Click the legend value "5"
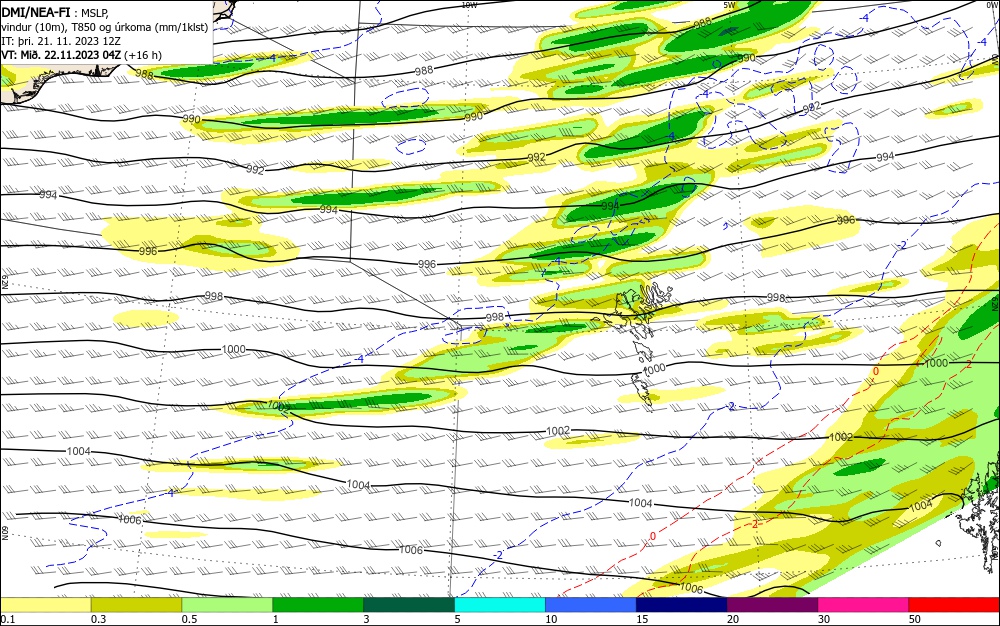The height and width of the screenshot is (626, 1000). point(457,619)
